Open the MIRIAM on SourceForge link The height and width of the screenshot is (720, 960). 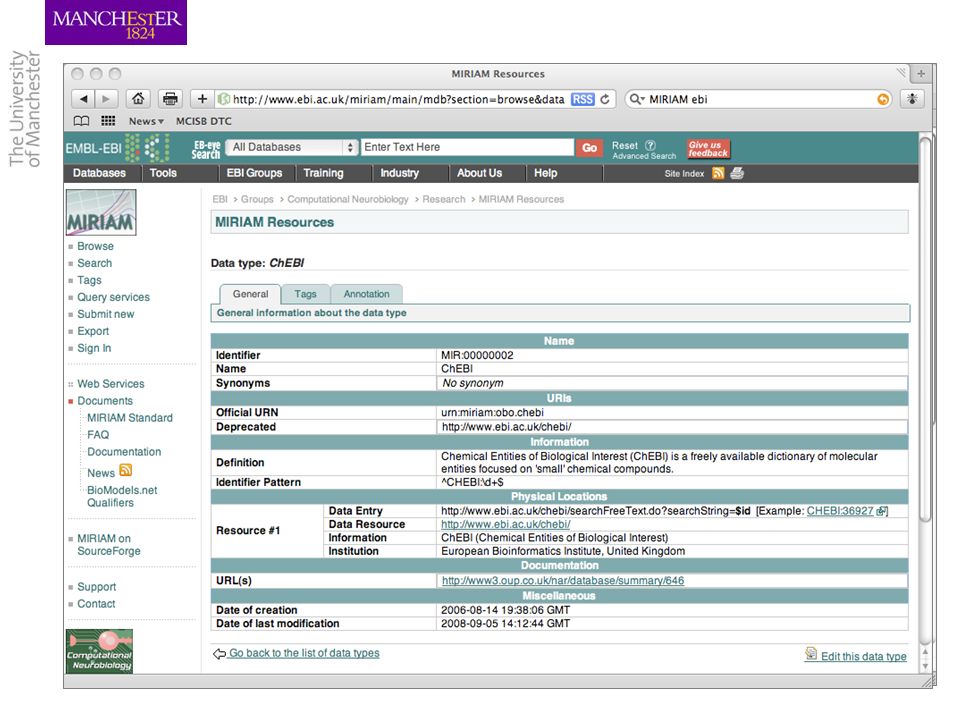tap(109, 545)
